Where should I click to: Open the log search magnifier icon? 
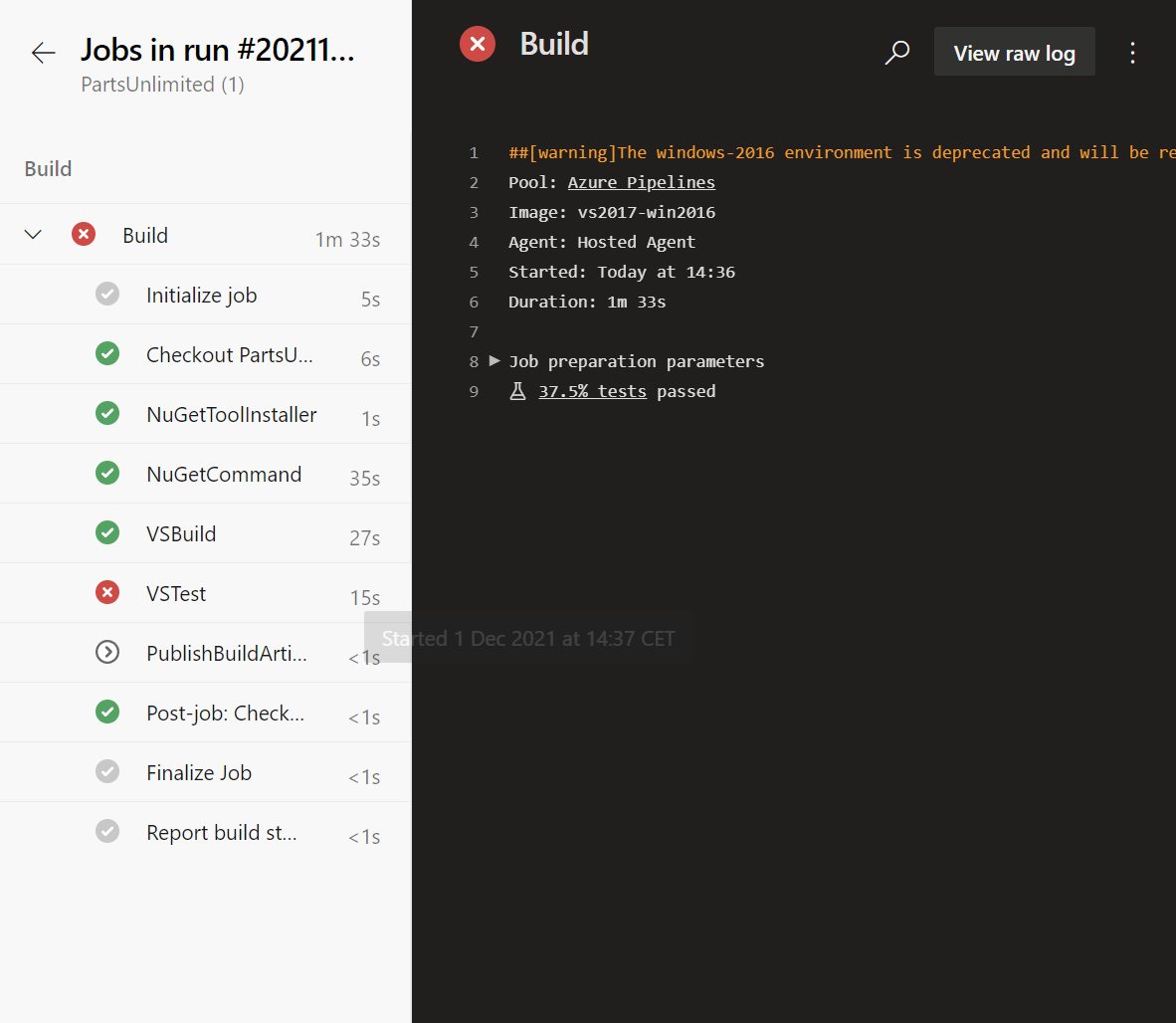[x=897, y=52]
